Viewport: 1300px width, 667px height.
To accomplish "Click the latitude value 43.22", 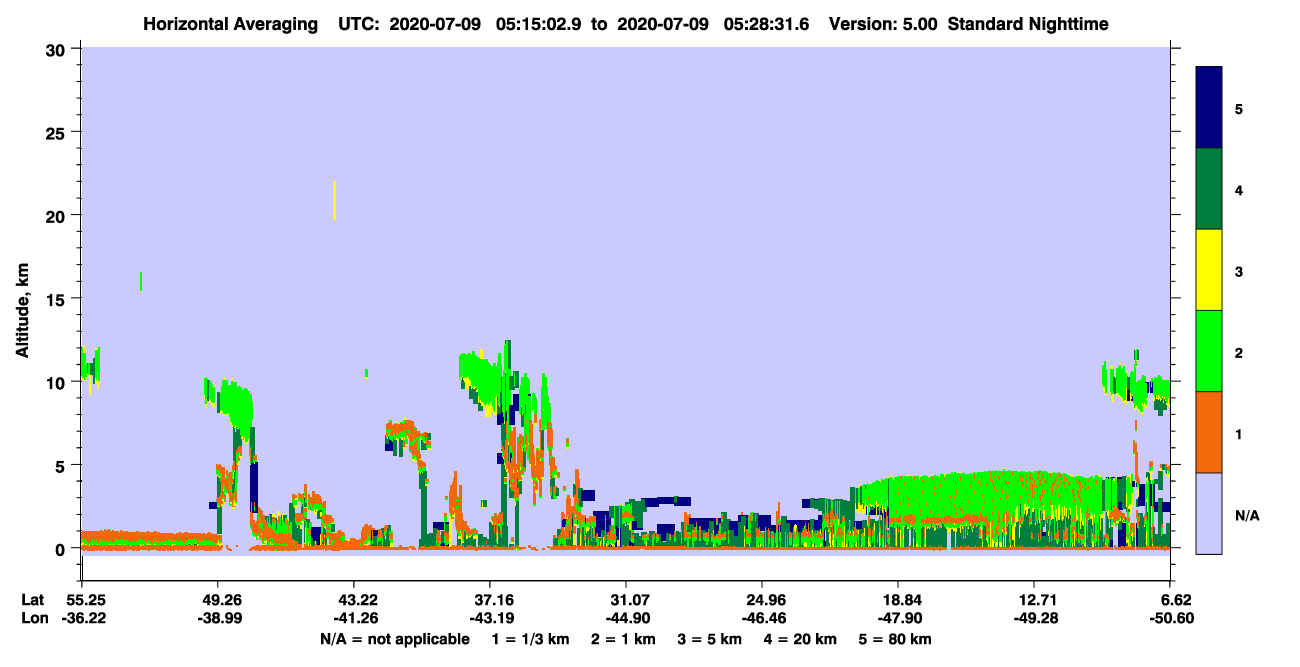I will 353,600.
